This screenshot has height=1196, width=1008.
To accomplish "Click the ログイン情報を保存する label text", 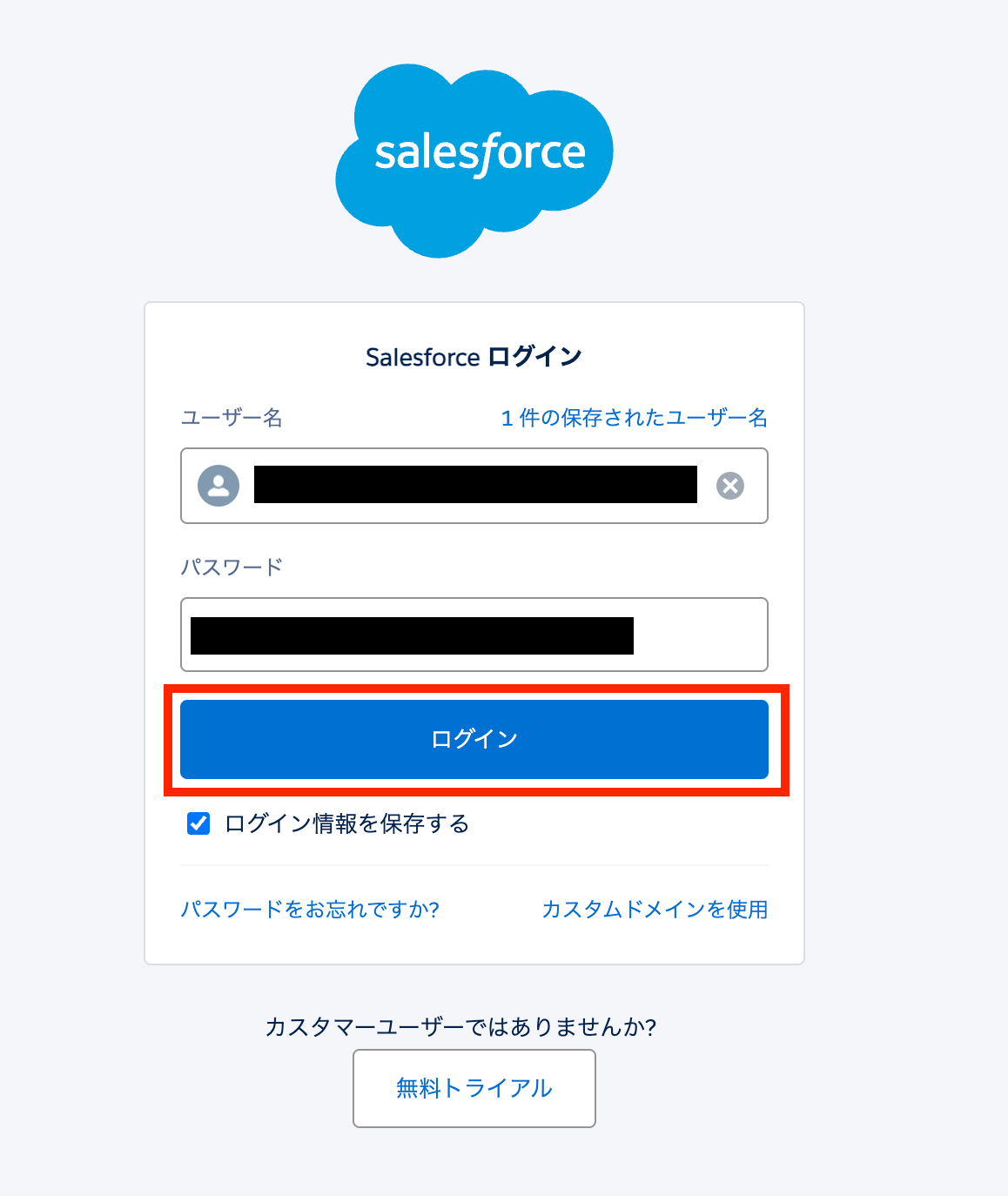I will click(x=347, y=823).
